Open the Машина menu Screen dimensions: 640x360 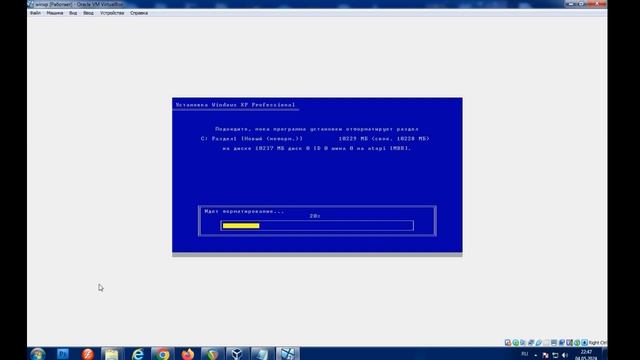[x=55, y=13]
